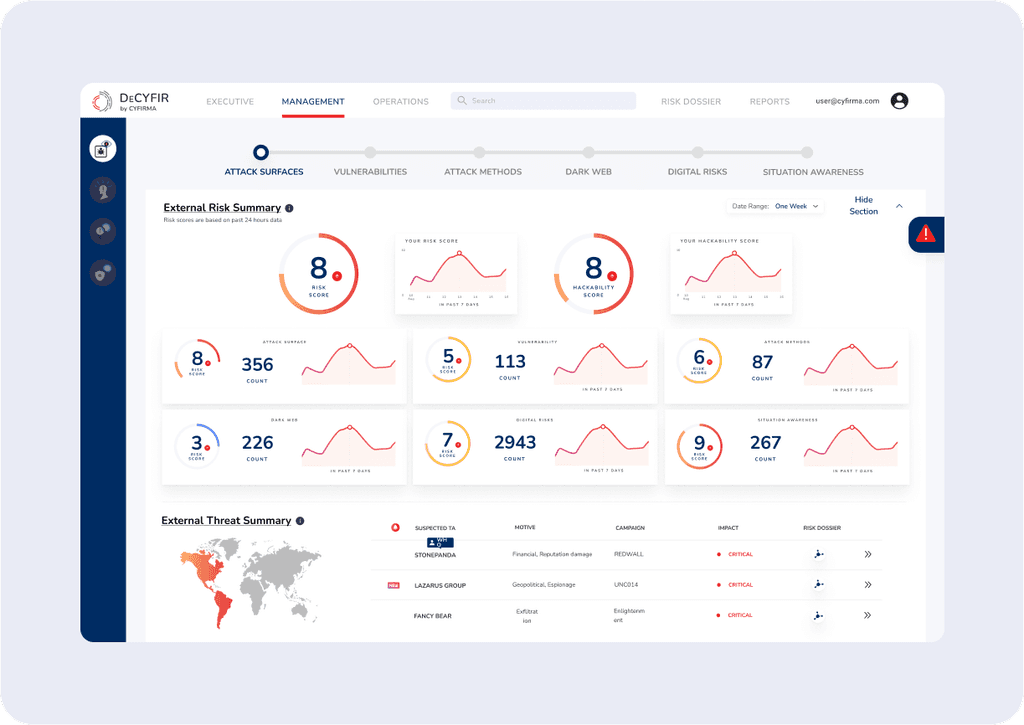Click the world threat map
This screenshot has width=1024, height=725.
pos(251,583)
